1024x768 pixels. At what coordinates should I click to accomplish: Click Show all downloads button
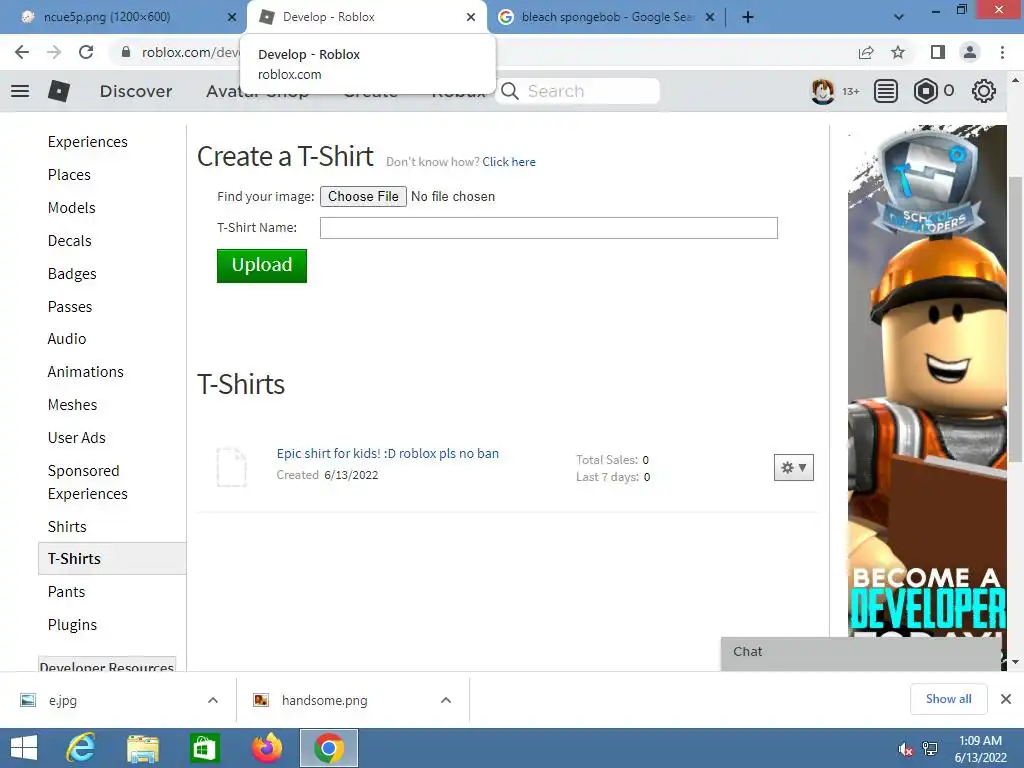(948, 699)
